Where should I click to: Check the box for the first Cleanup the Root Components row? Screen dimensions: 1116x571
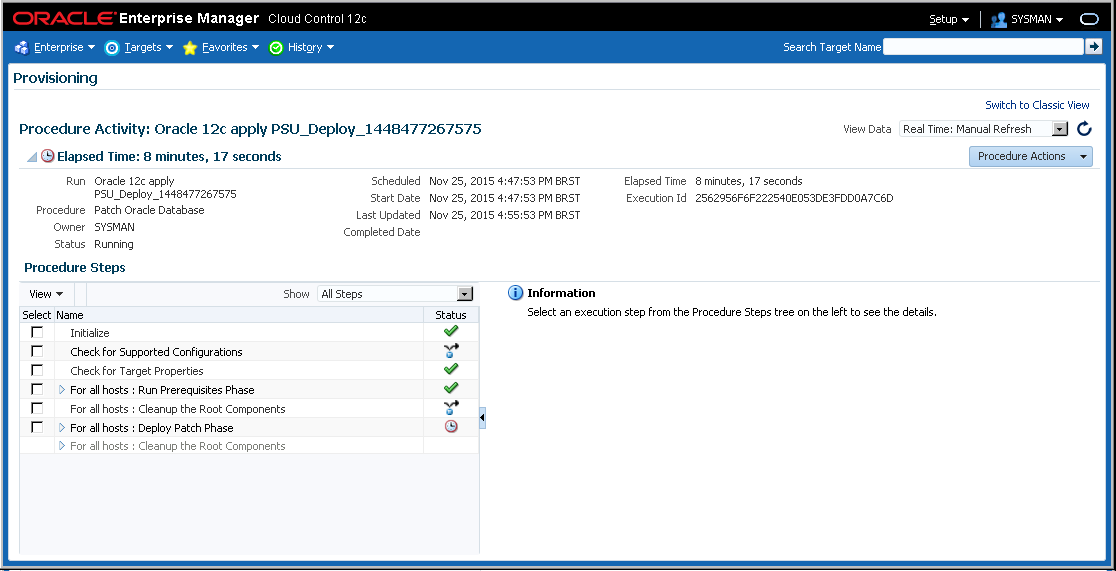tap(37, 408)
